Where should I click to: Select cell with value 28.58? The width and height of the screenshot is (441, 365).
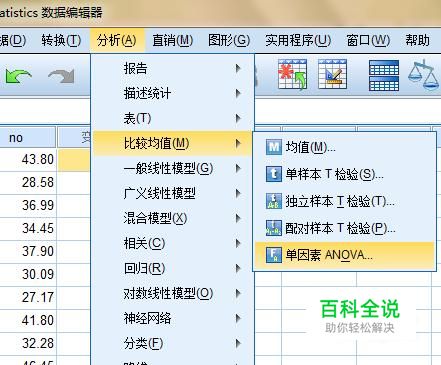28,182
